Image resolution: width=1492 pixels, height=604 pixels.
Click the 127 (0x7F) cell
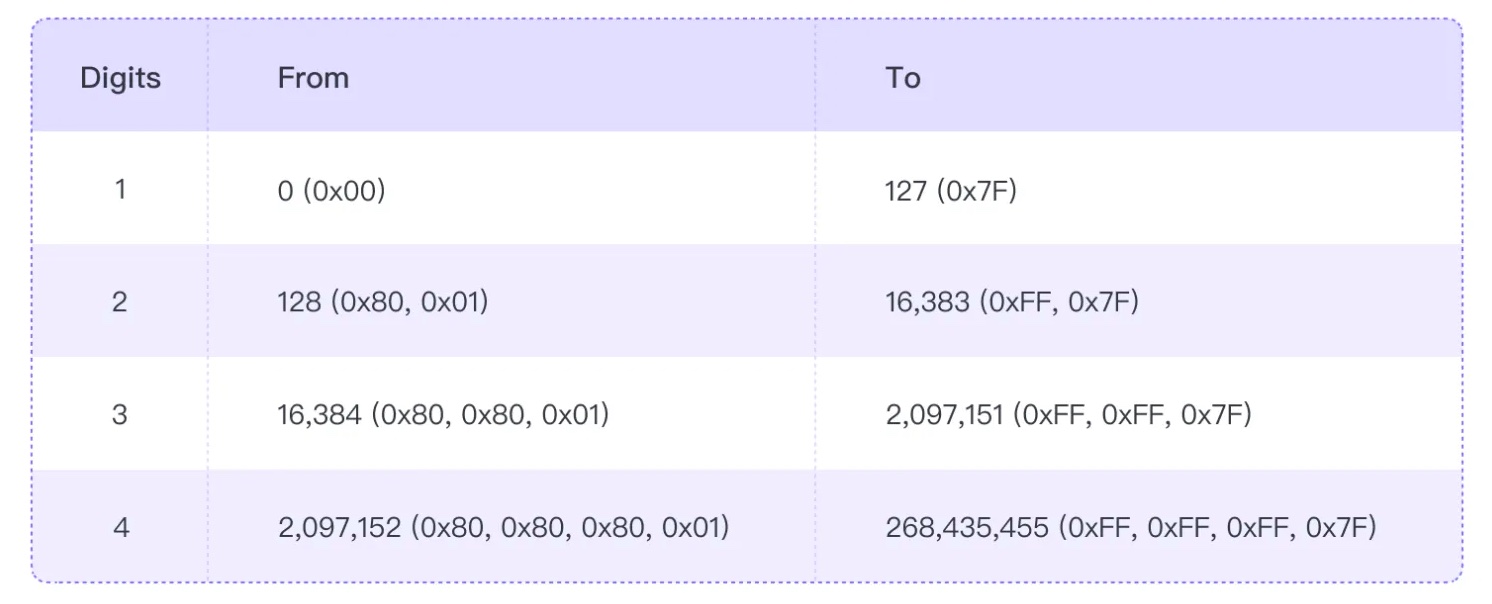pyautogui.click(x=950, y=190)
